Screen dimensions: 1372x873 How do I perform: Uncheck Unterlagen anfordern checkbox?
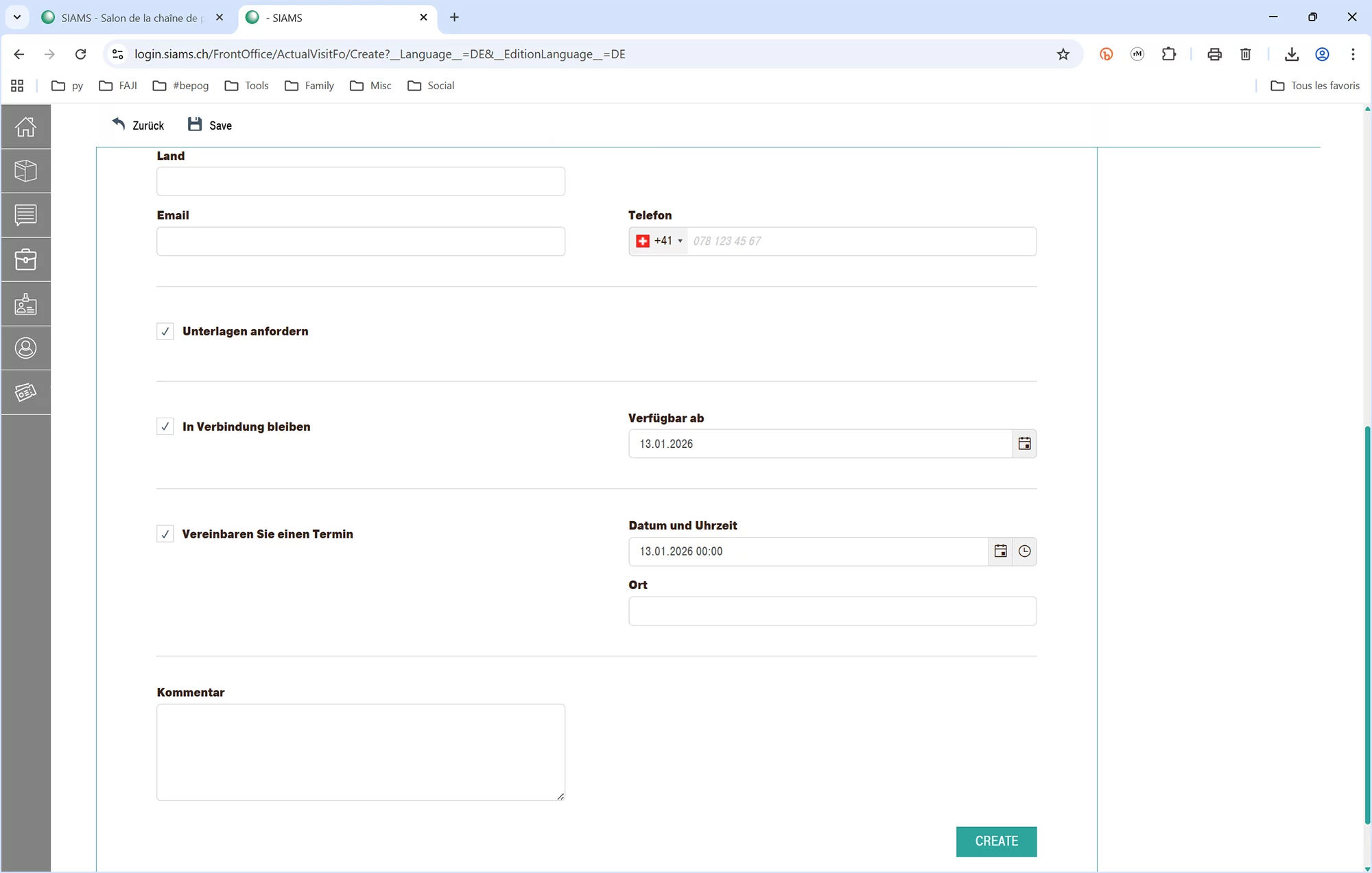coord(165,332)
